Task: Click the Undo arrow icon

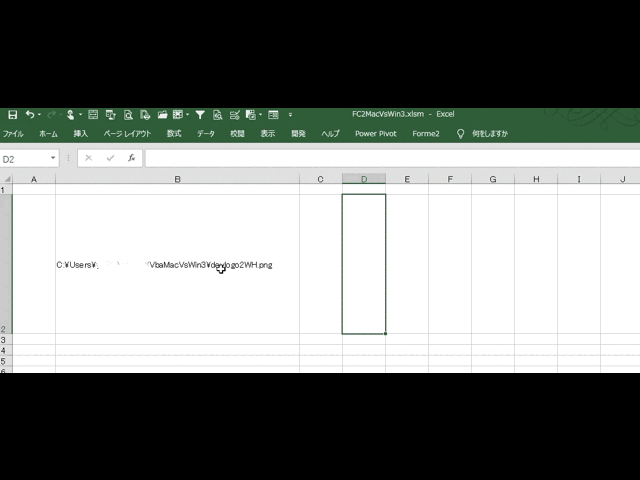Action: pyautogui.click(x=30, y=115)
